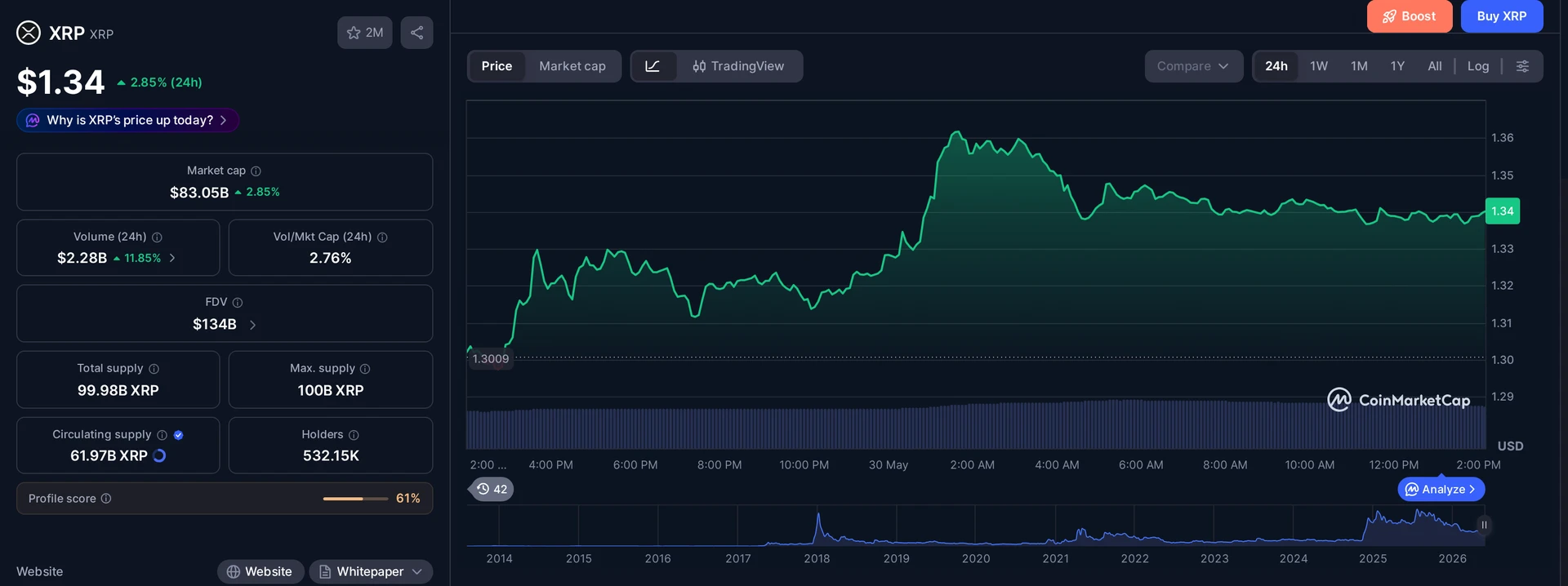Viewport: 1568px width, 586px height.
Task: Click the 1.3009 opening price label
Action: [x=490, y=359]
